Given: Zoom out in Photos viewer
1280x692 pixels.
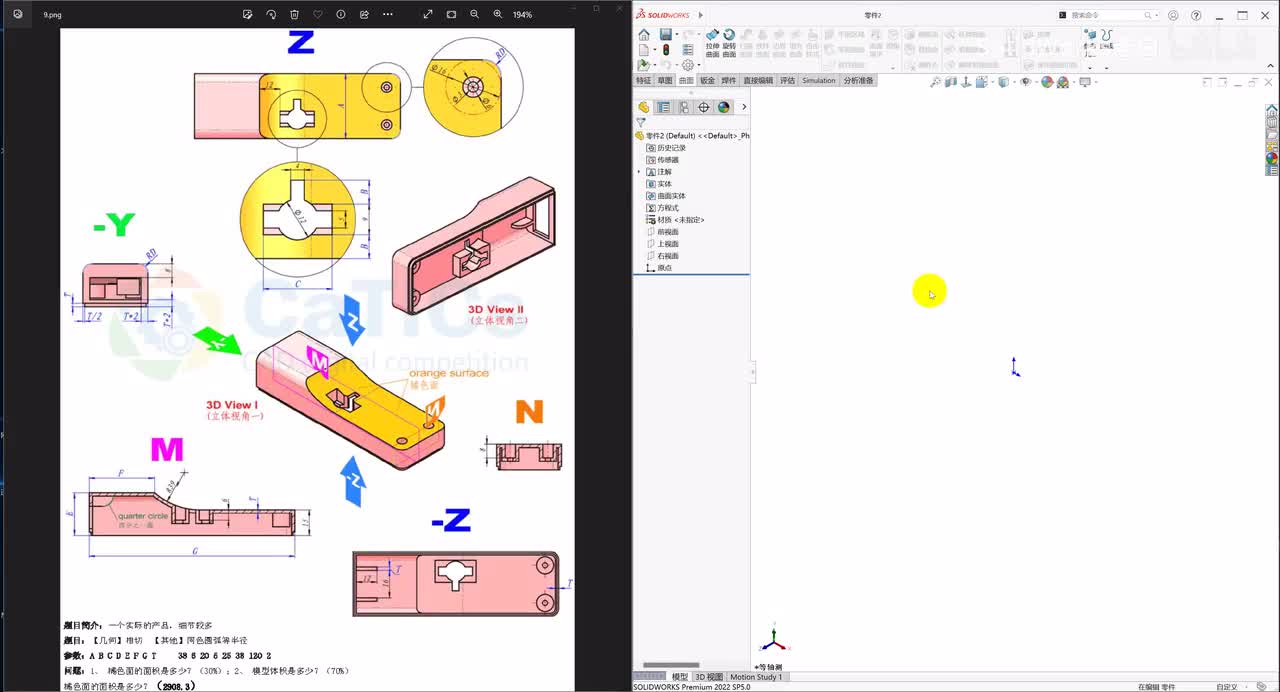Looking at the screenshot, I should click(x=474, y=15).
